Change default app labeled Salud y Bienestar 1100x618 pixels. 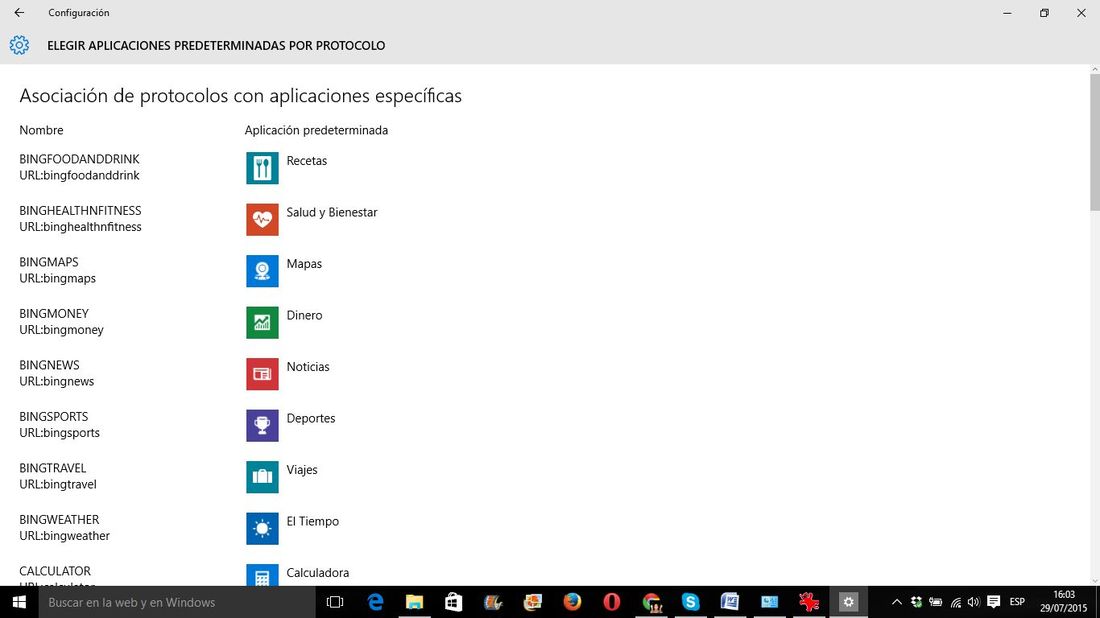click(332, 212)
